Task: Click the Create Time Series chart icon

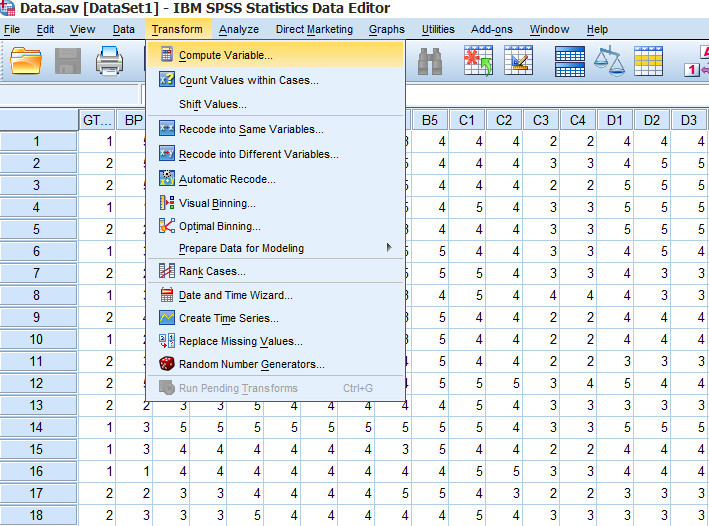Action: coord(166,317)
